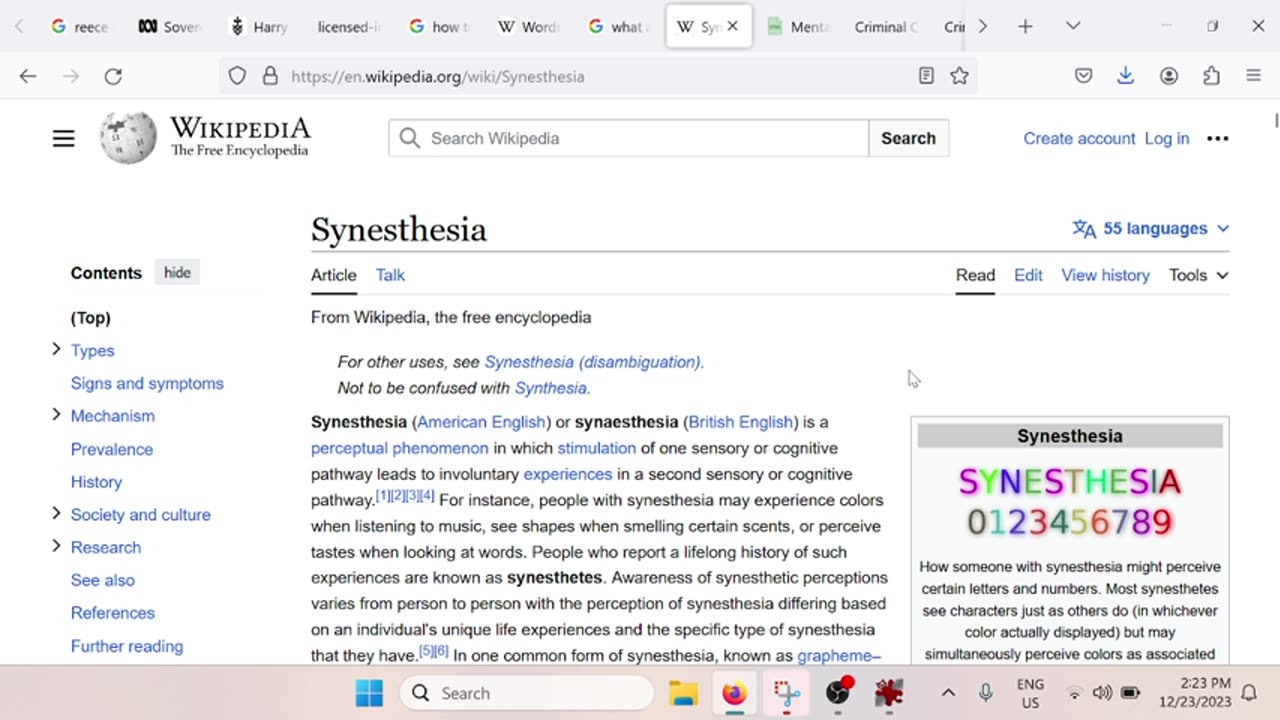Image resolution: width=1280 pixels, height=720 pixels.
Task: Jump to References section
Action: coord(113,613)
